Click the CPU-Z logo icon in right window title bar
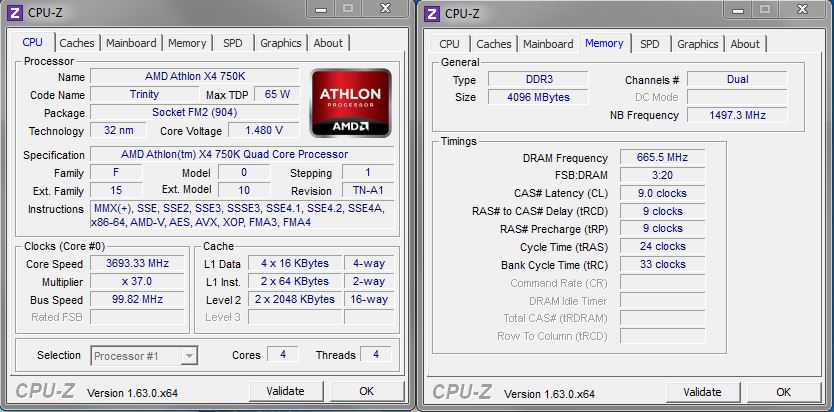 [x=431, y=13]
